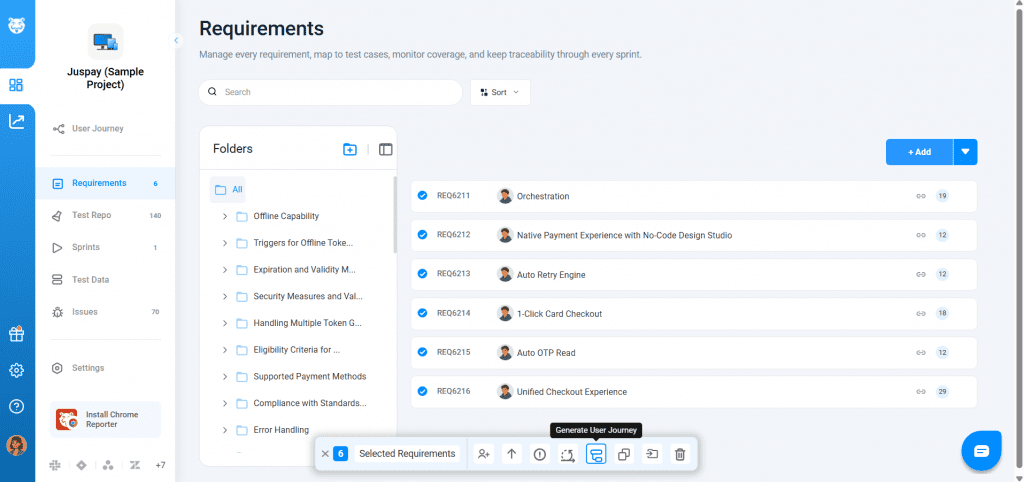Click the requirements Search field
The image size is (1024, 482).
[x=330, y=92]
